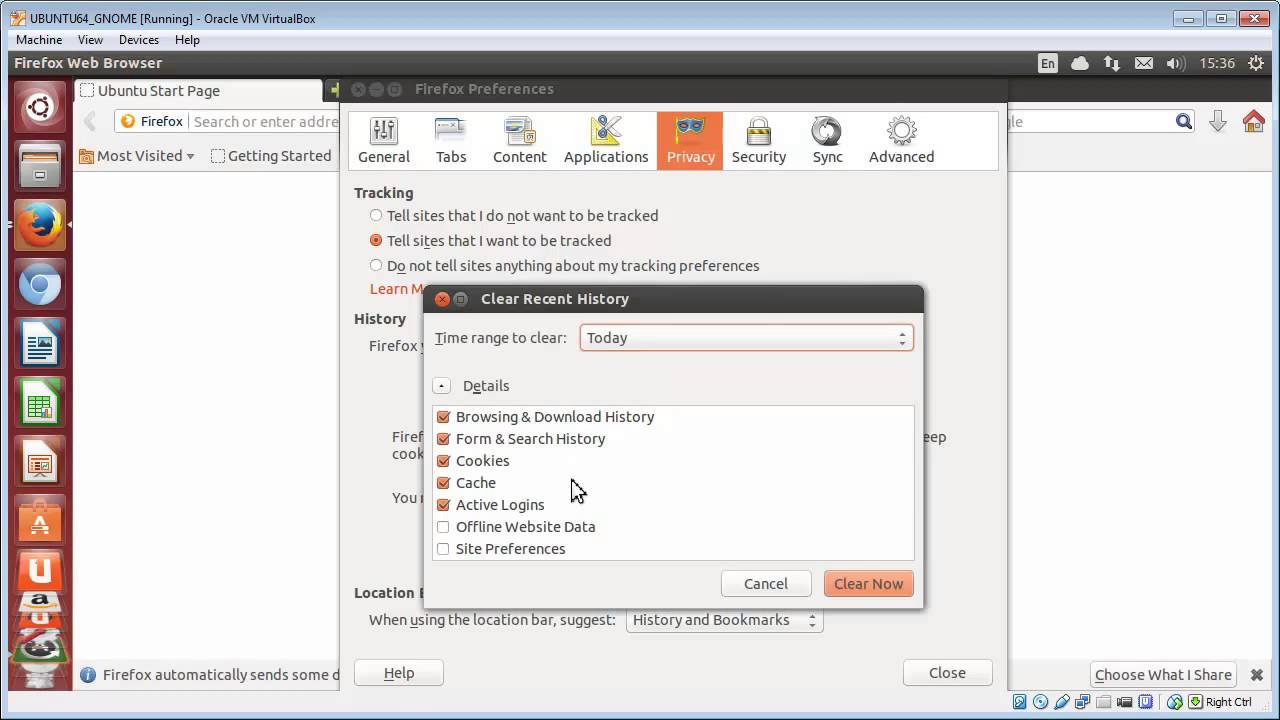Click the Firefox launcher icon in dock

[40, 226]
